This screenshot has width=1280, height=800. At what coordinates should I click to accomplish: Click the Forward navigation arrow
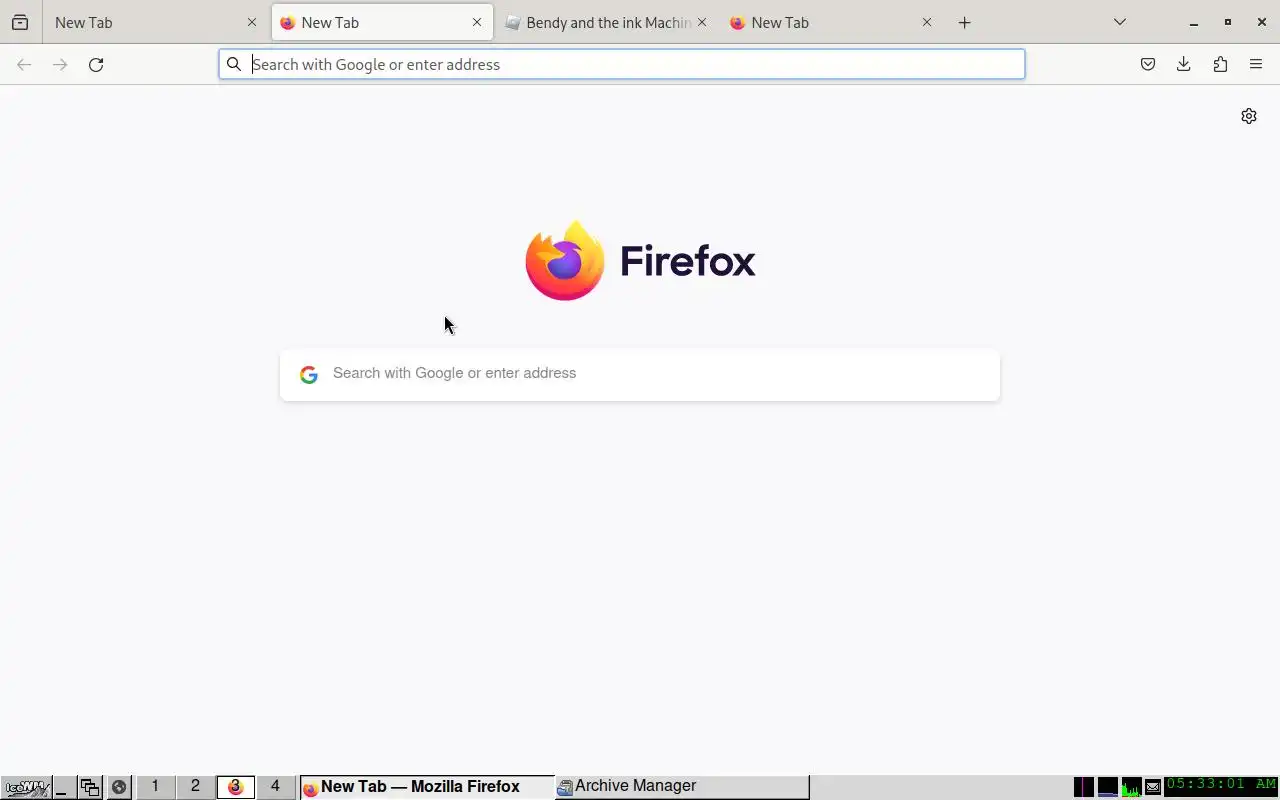click(x=60, y=64)
